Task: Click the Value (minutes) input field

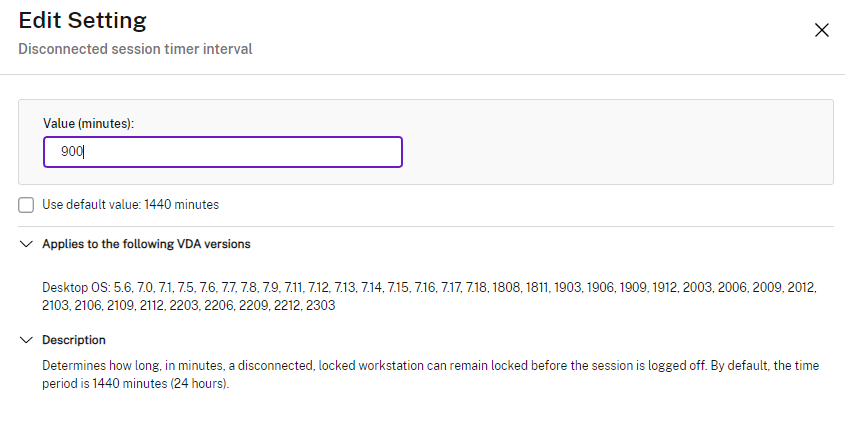Action: (x=223, y=152)
